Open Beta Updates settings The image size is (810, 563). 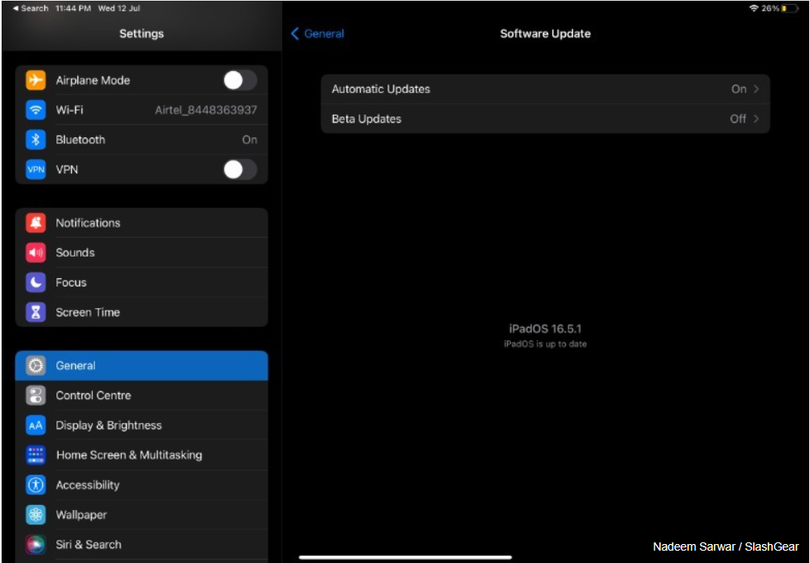(x=546, y=119)
